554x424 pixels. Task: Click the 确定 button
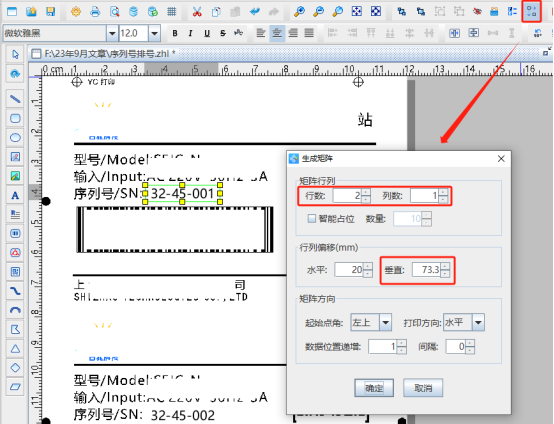pyautogui.click(x=374, y=388)
